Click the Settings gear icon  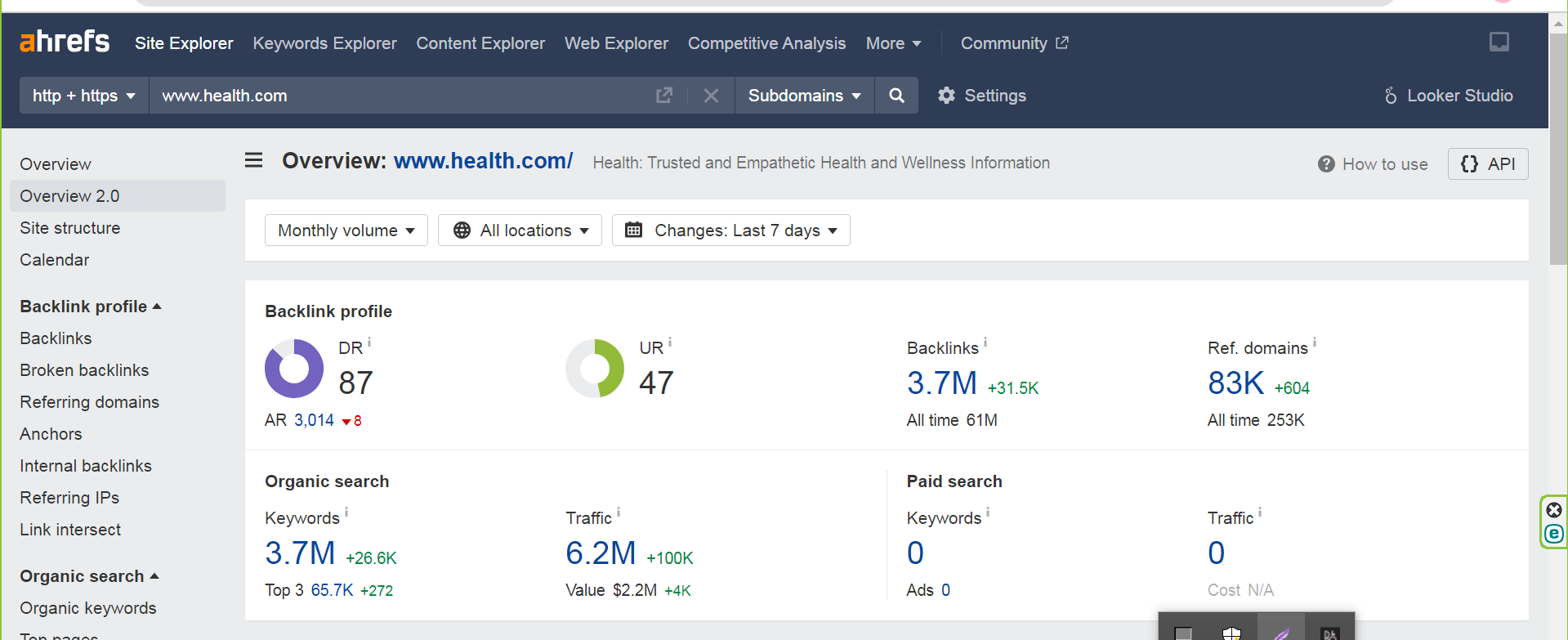946,96
